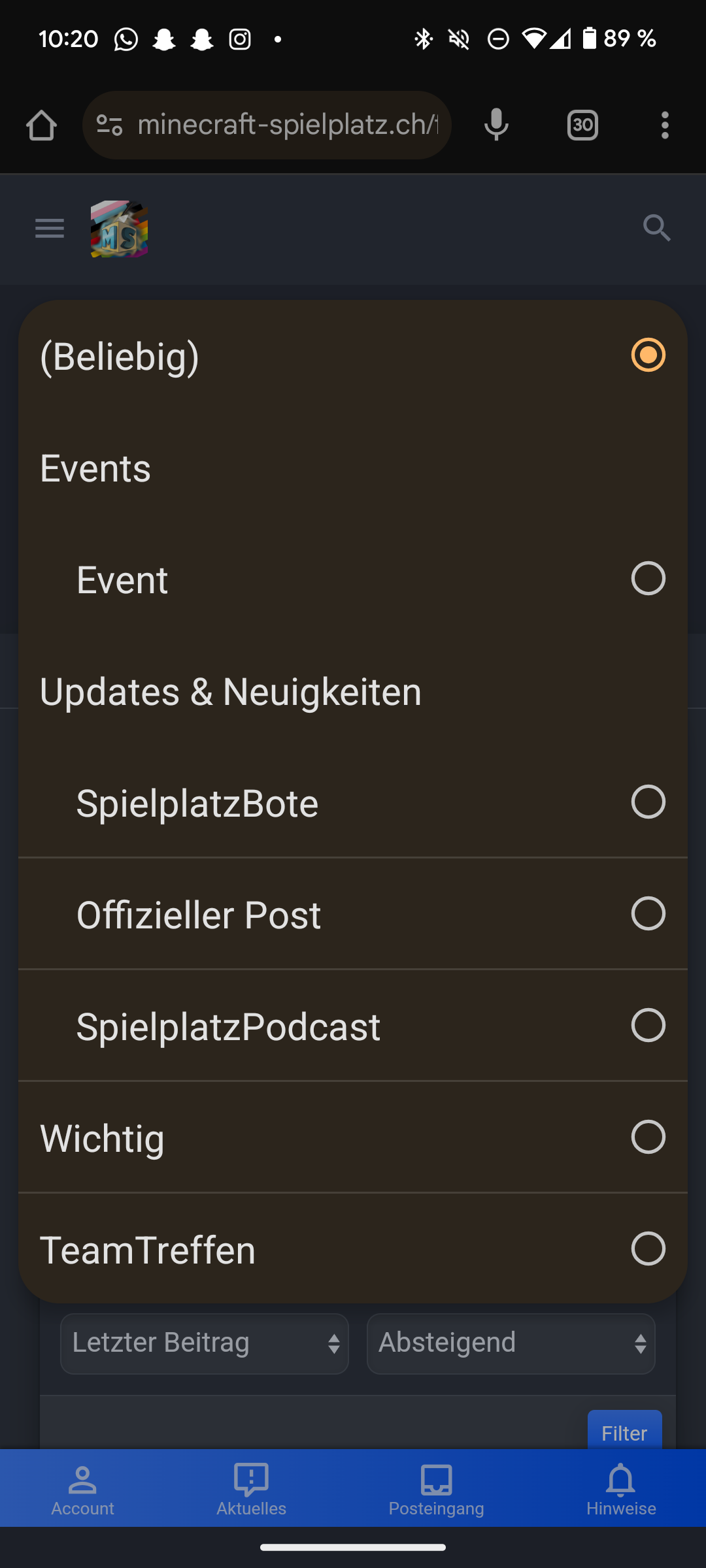Open Chrome's three-dot overflow menu
The width and height of the screenshot is (706, 1568).
(665, 125)
